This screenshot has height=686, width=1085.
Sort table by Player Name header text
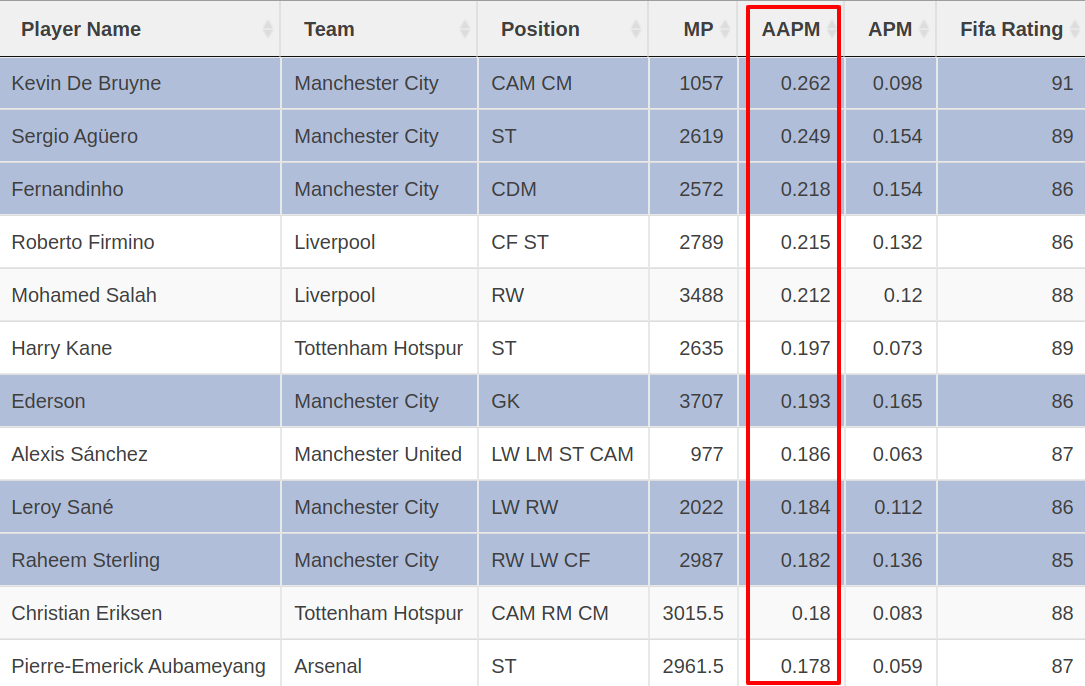click(81, 30)
